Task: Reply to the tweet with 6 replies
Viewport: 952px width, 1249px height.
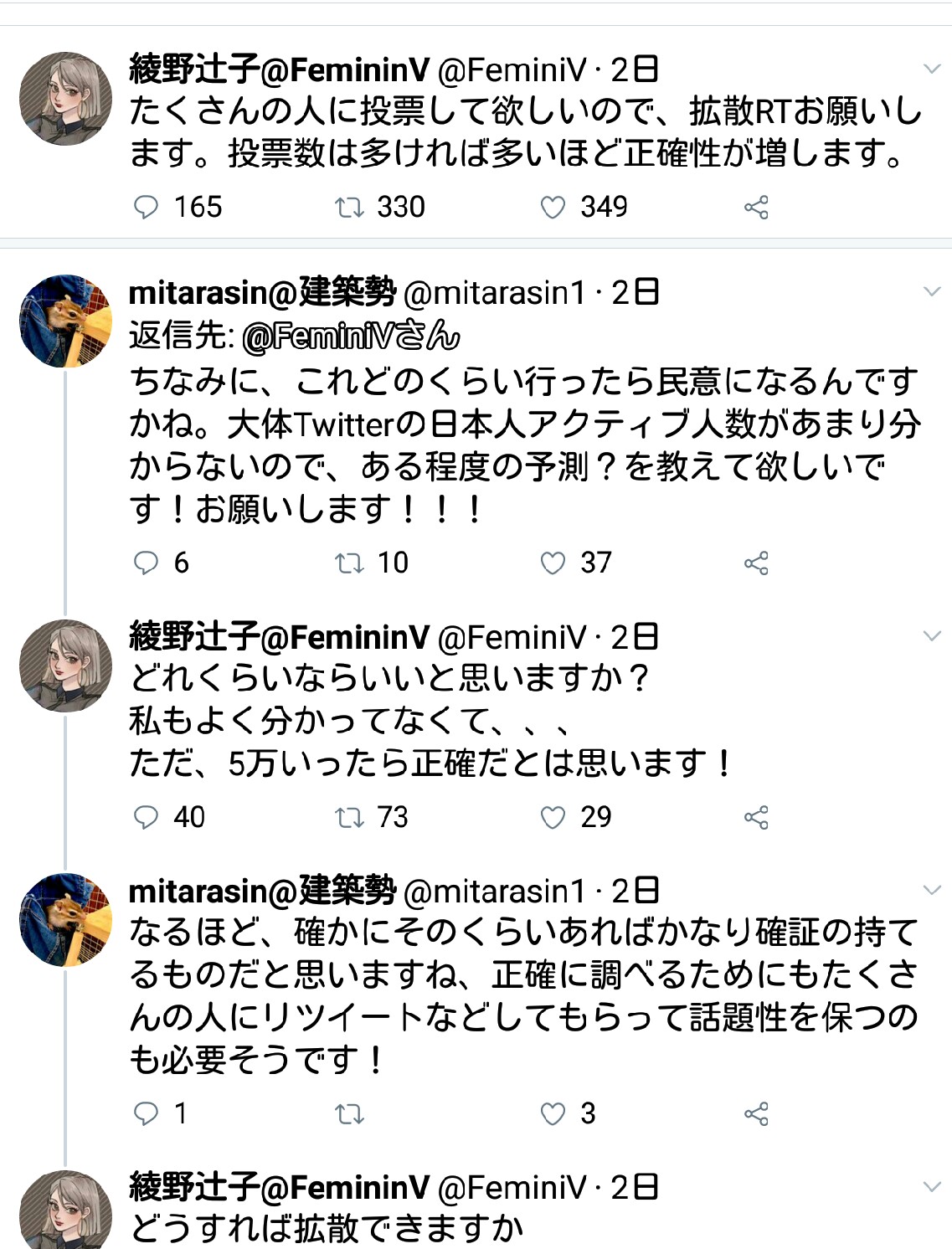Action: 147,563
